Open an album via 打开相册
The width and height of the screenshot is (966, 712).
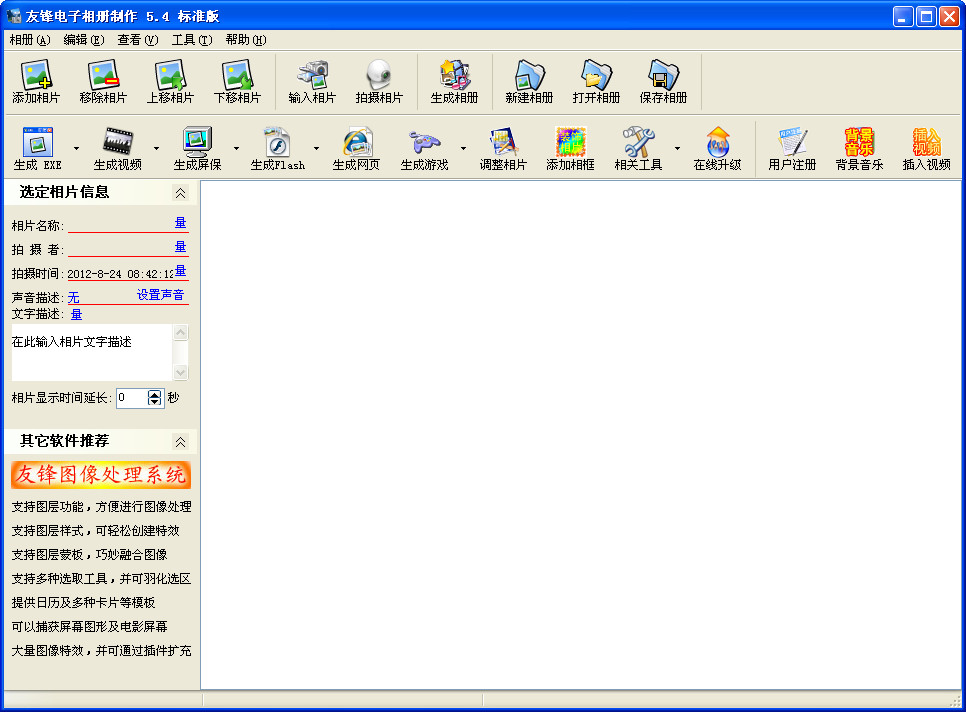tap(596, 82)
